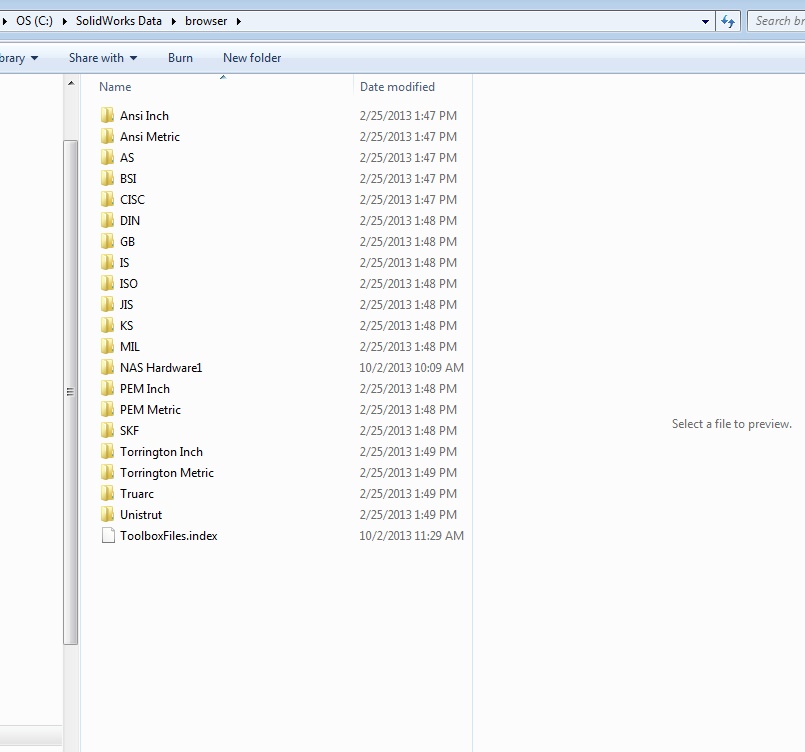Click the navigation pane scrollbar thumb
Screen dimensions: 805x752
pyautogui.click(x=71, y=392)
